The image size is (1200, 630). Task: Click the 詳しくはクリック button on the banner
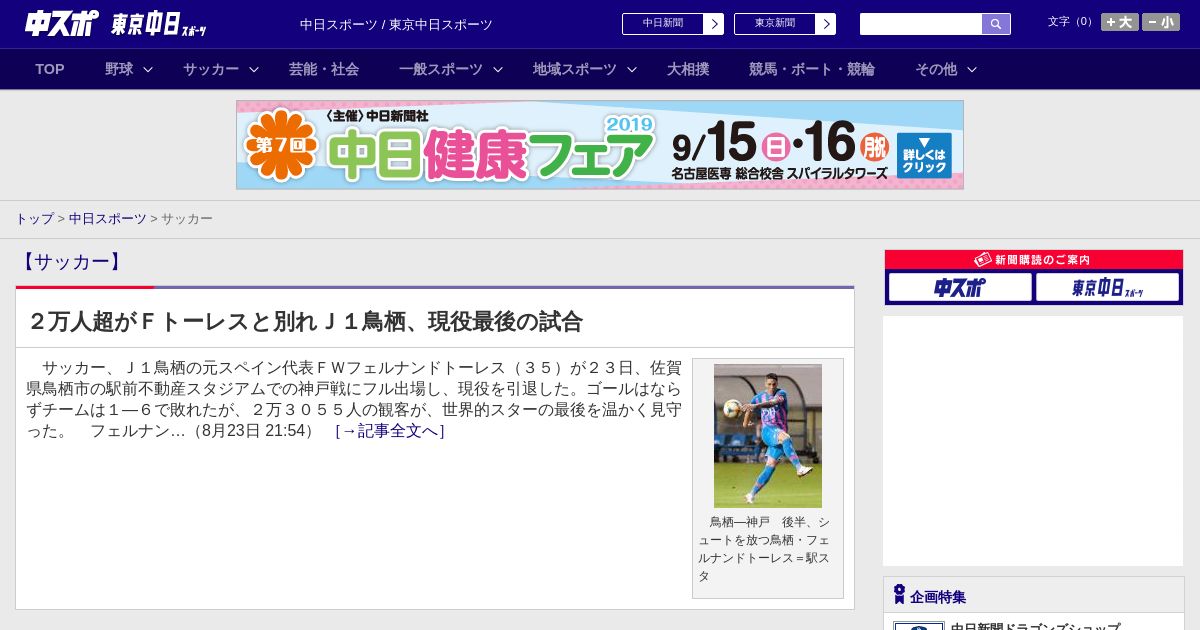click(924, 156)
